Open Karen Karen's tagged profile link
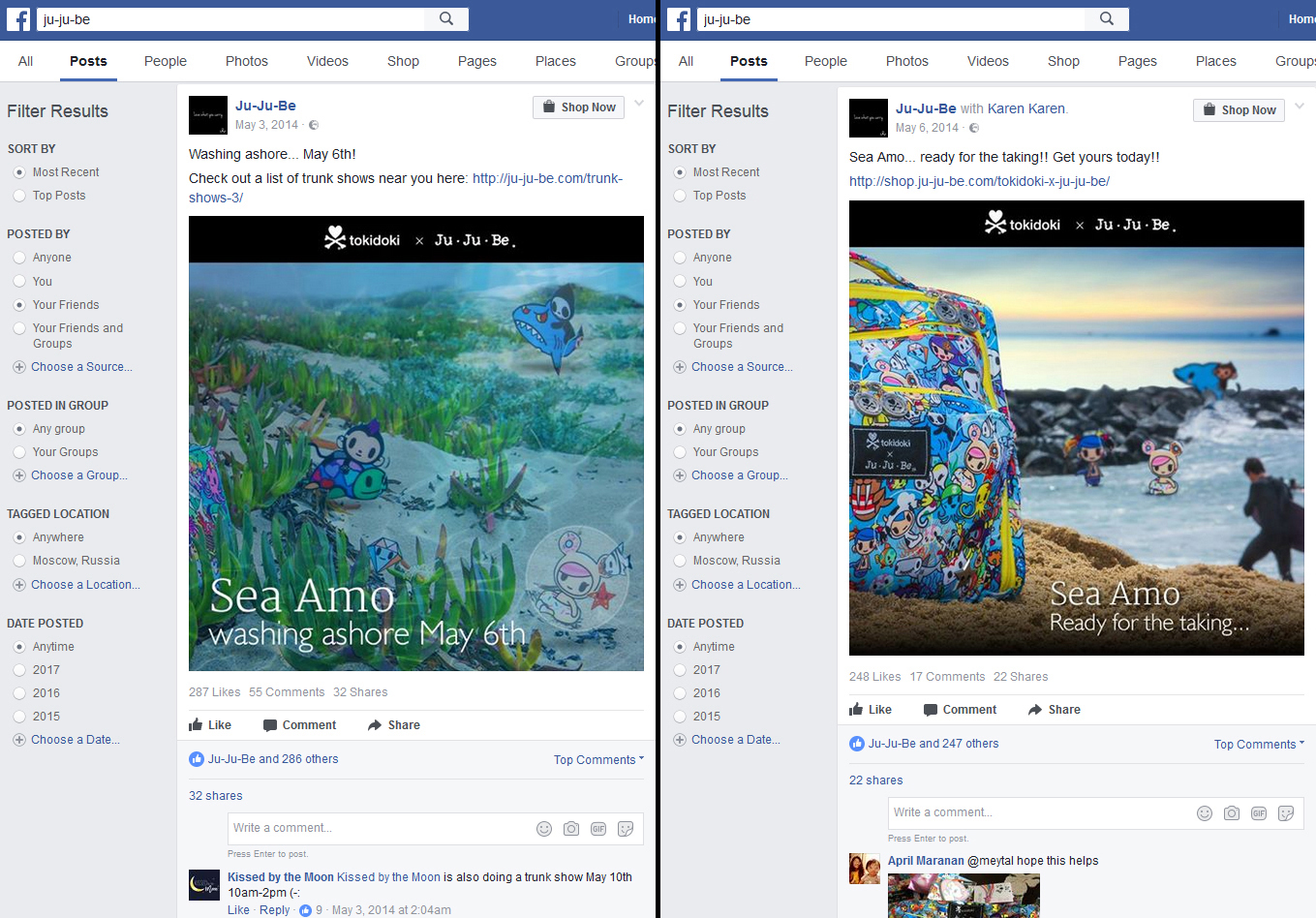 pyautogui.click(x=1026, y=108)
